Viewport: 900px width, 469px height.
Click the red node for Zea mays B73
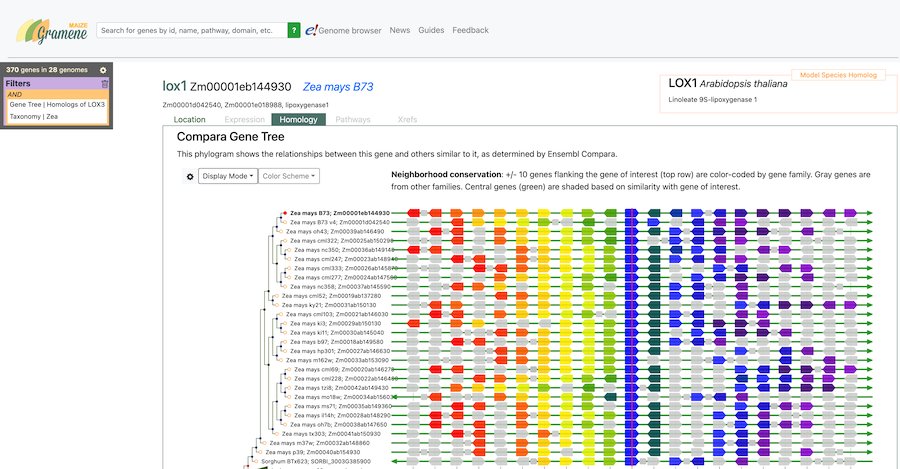(x=285, y=213)
